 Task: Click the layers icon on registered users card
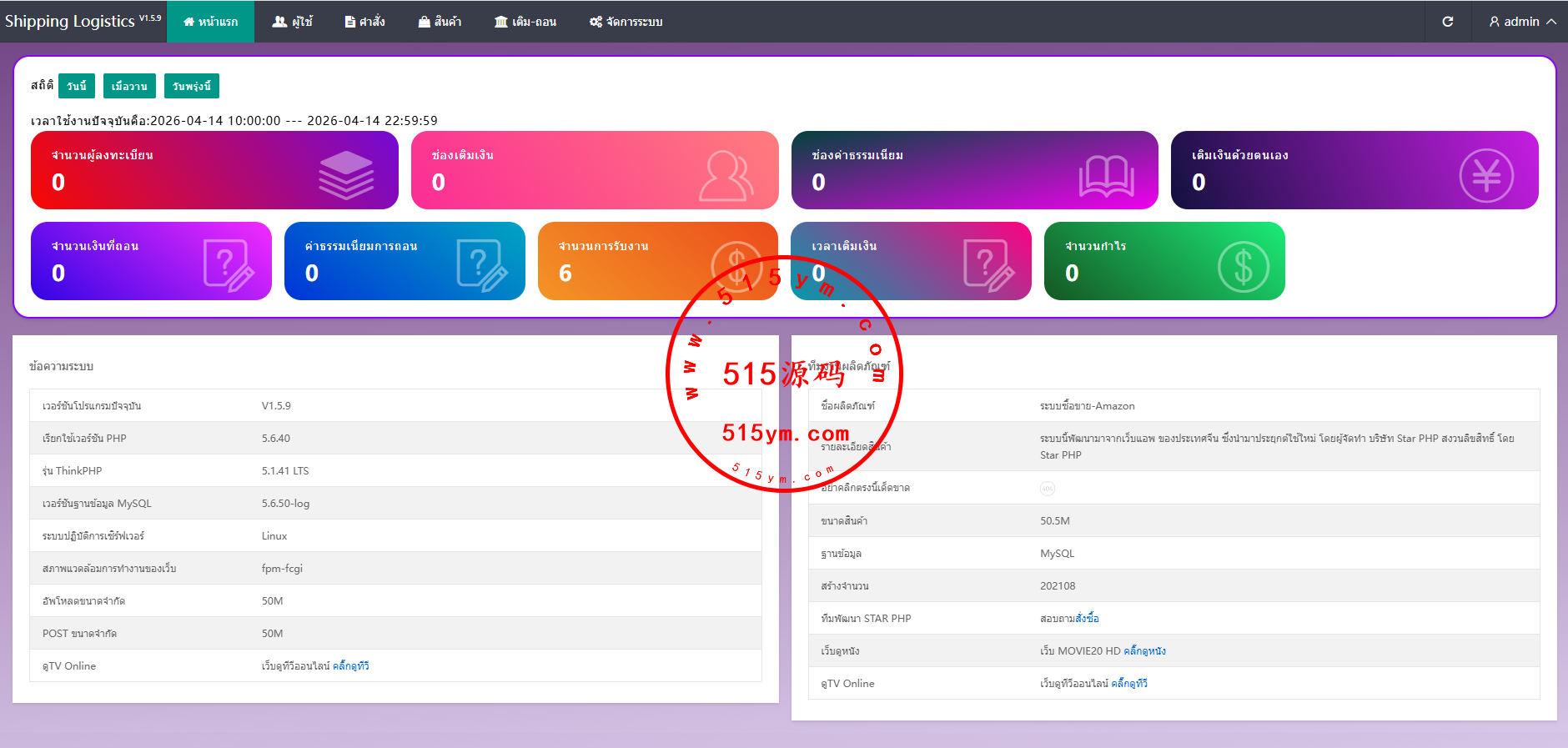coord(346,175)
